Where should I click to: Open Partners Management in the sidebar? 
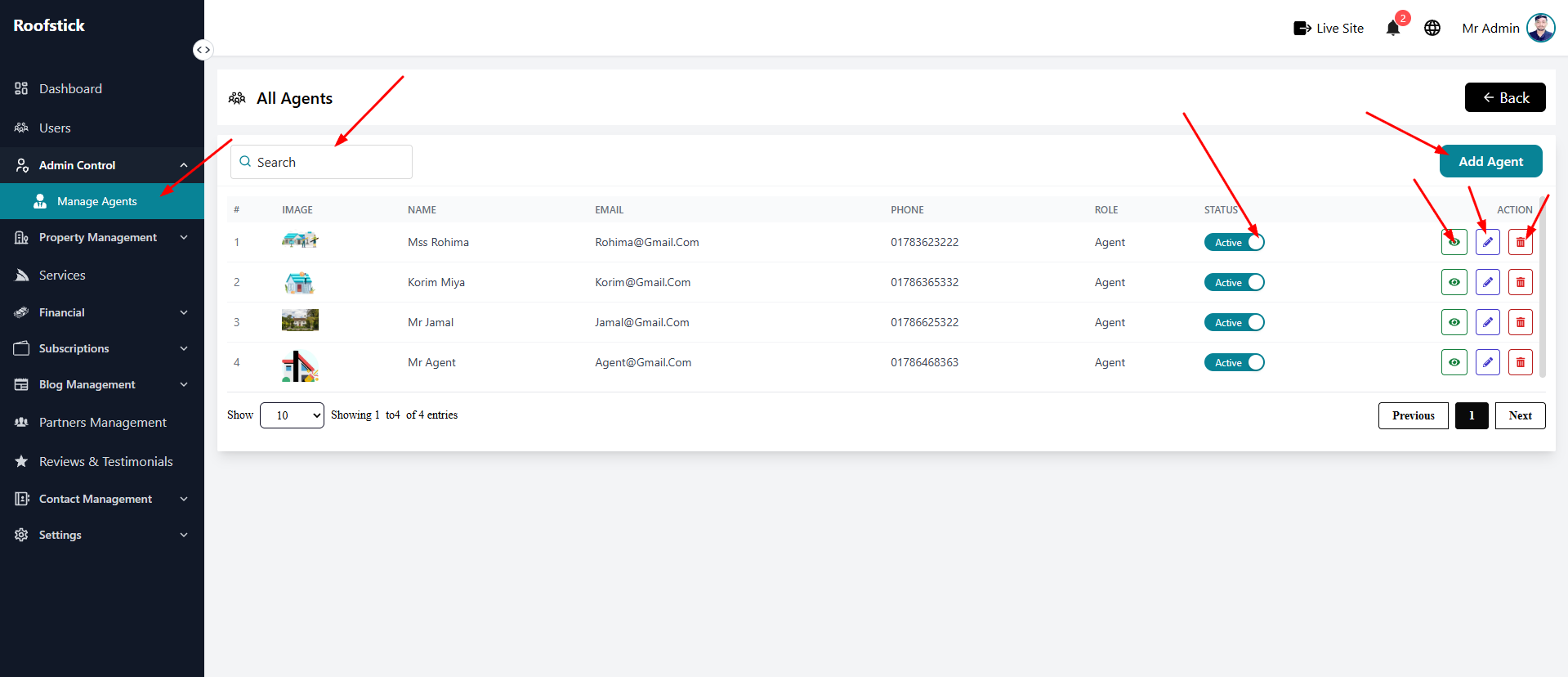click(x=102, y=422)
